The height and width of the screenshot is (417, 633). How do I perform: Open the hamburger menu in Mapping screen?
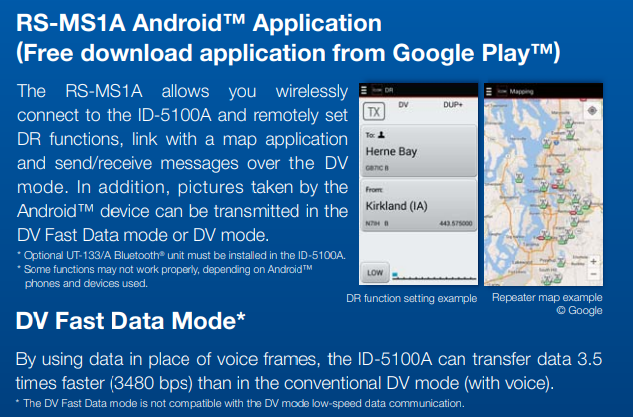point(489,90)
